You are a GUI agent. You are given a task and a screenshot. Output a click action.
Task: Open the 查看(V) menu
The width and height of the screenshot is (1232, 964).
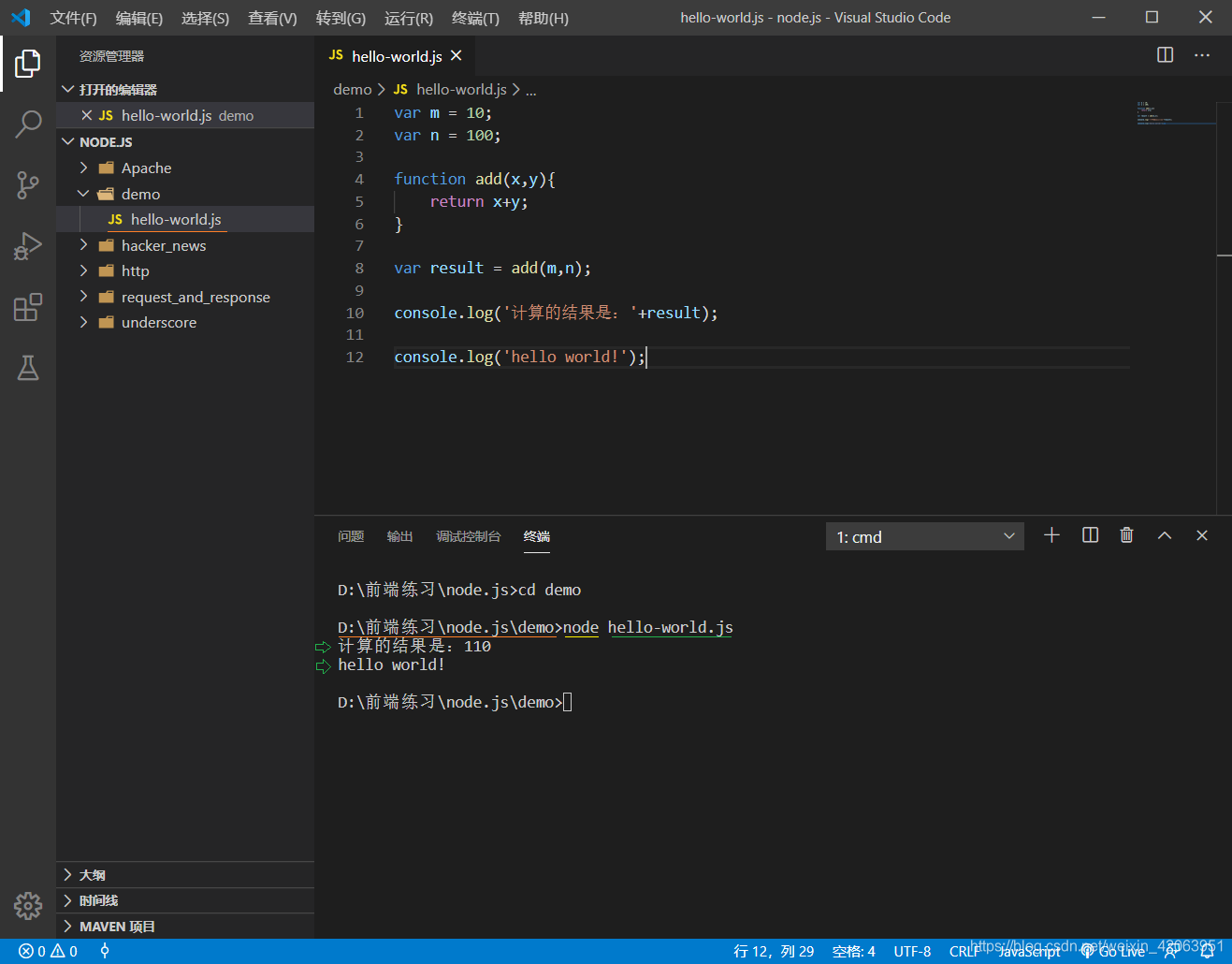[272, 18]
